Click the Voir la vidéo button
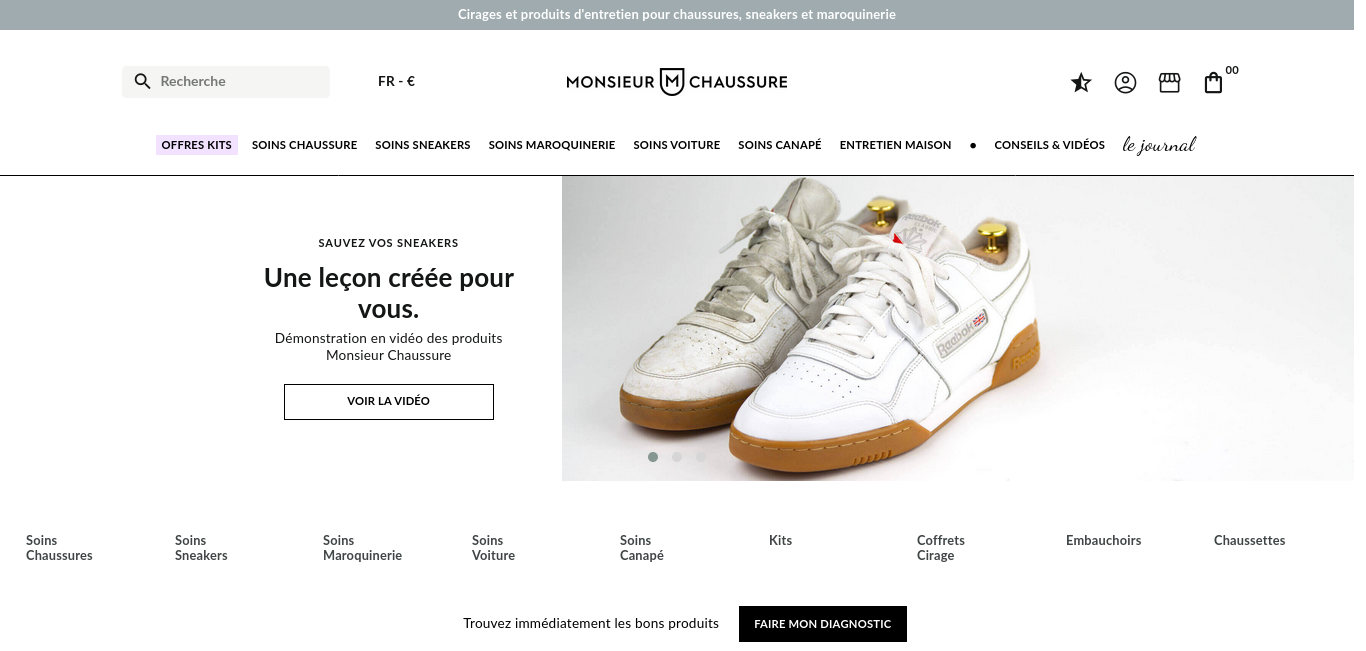This screenshot has height=651, width=1366. click(x=389, y=401)
